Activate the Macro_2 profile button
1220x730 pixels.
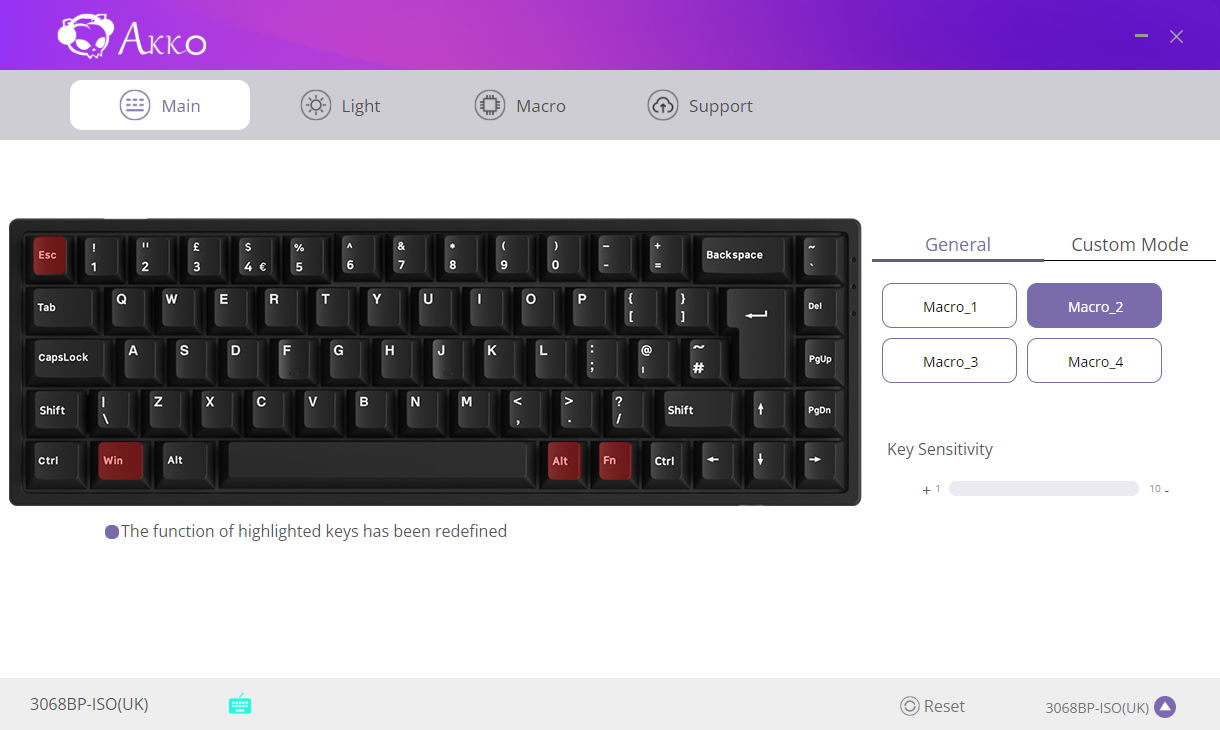(x=1094, y=306)
